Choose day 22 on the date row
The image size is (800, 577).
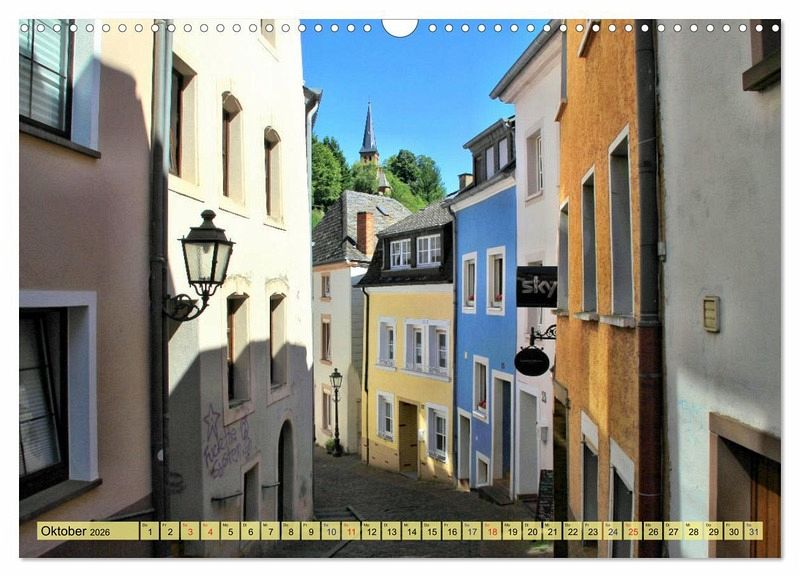(572, 531)
